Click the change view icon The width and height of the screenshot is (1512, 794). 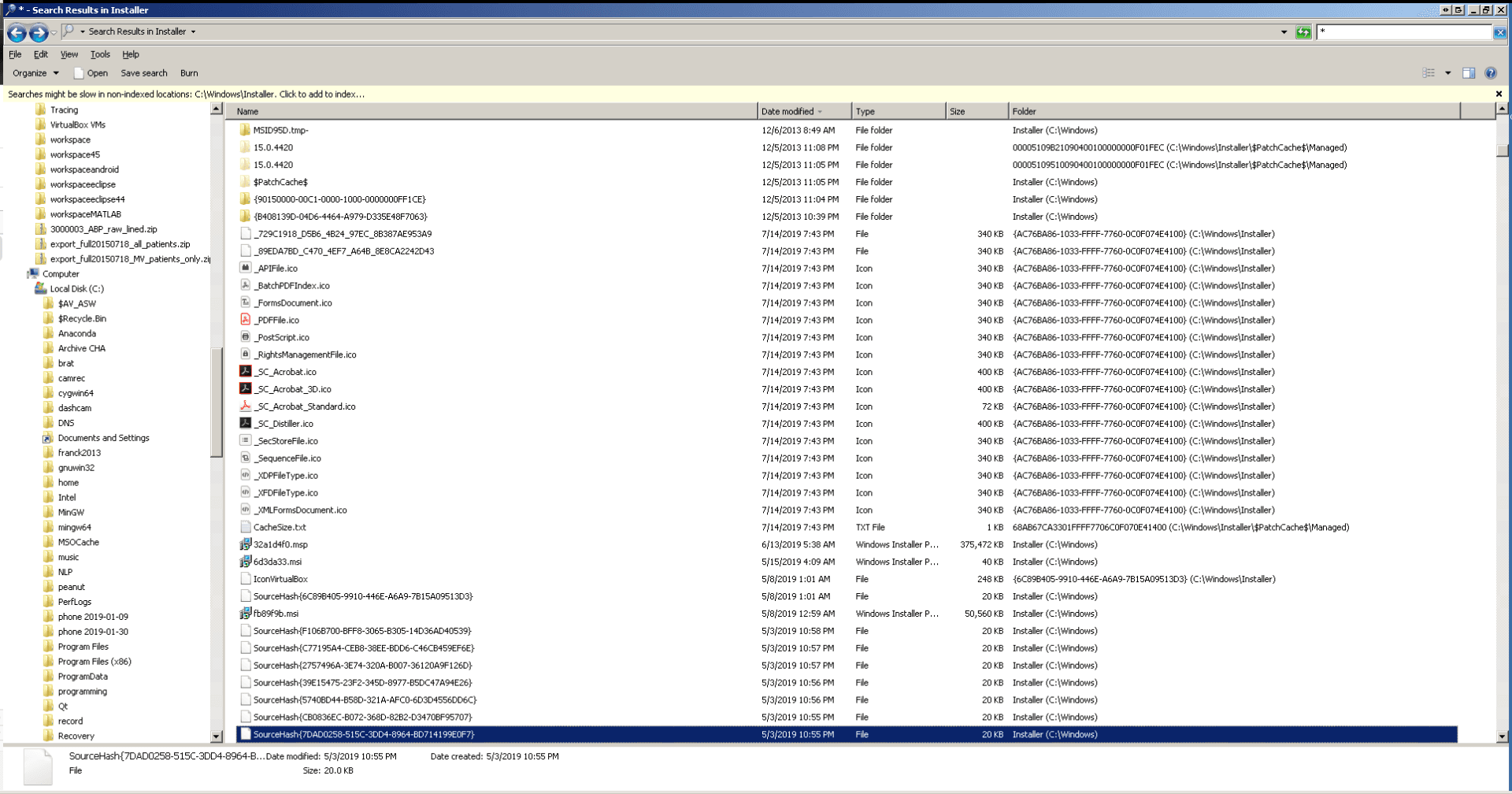[1429, 73]
